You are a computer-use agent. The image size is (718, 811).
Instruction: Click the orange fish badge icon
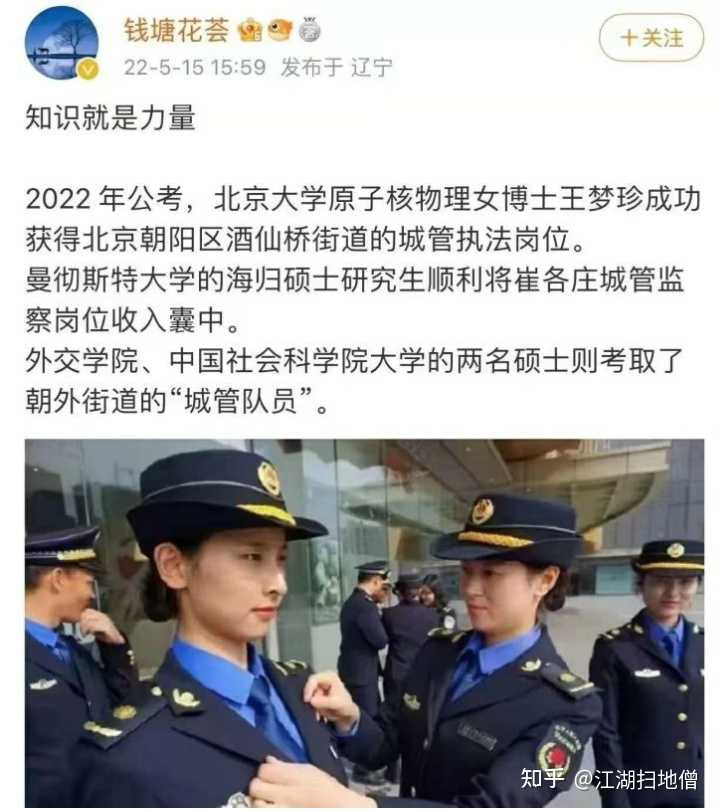(279, 29)
